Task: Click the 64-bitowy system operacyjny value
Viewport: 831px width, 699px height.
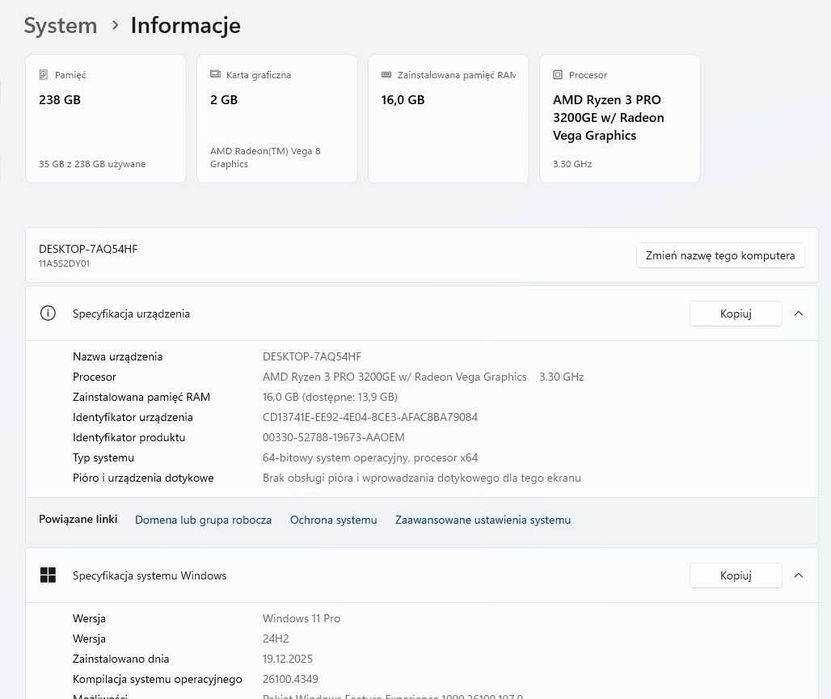Action: (370, 457)
